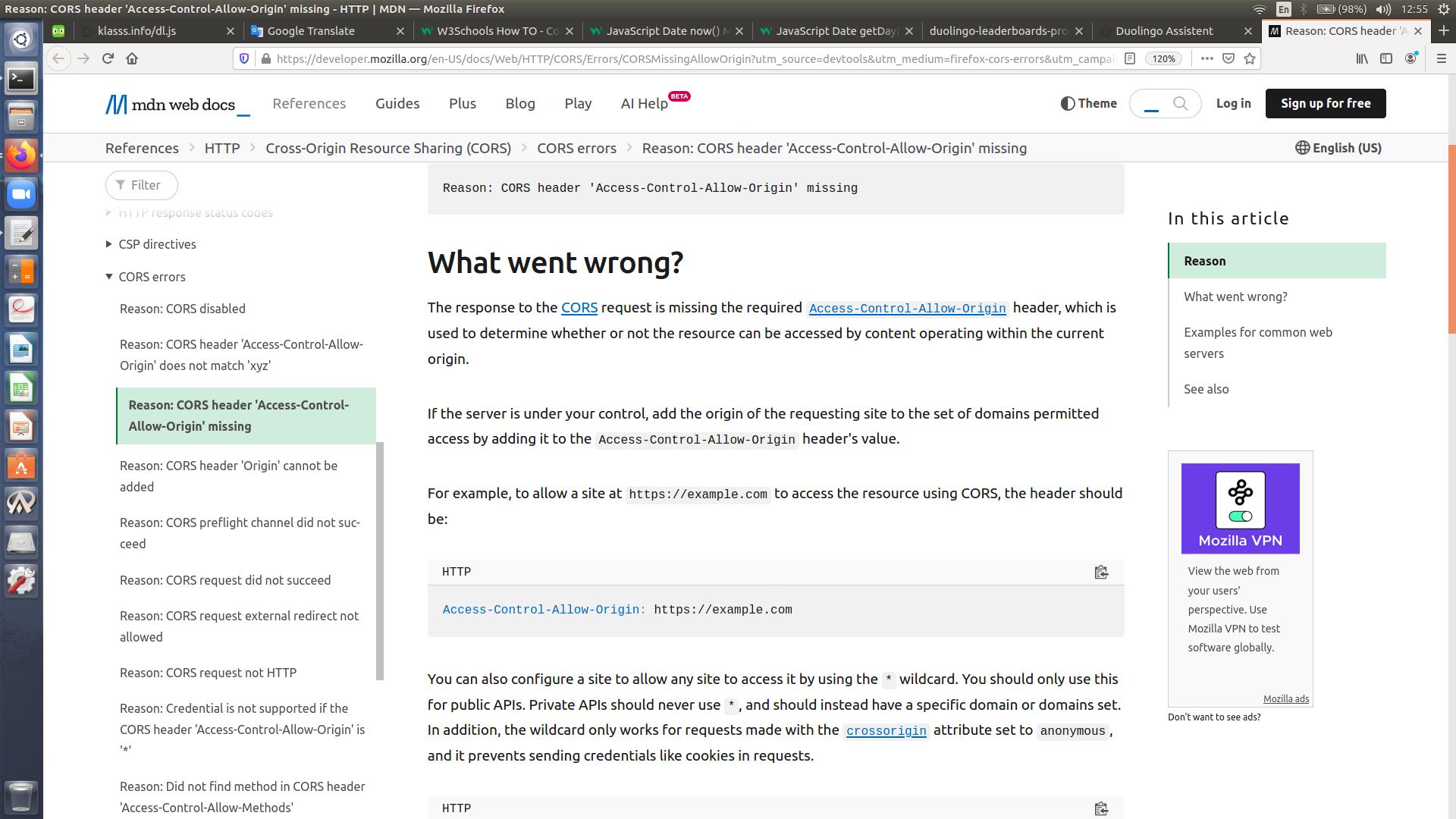The image size is (1456, 819).
Task: Click the MDN search magnifier icon
Action: coord(1180,103)
